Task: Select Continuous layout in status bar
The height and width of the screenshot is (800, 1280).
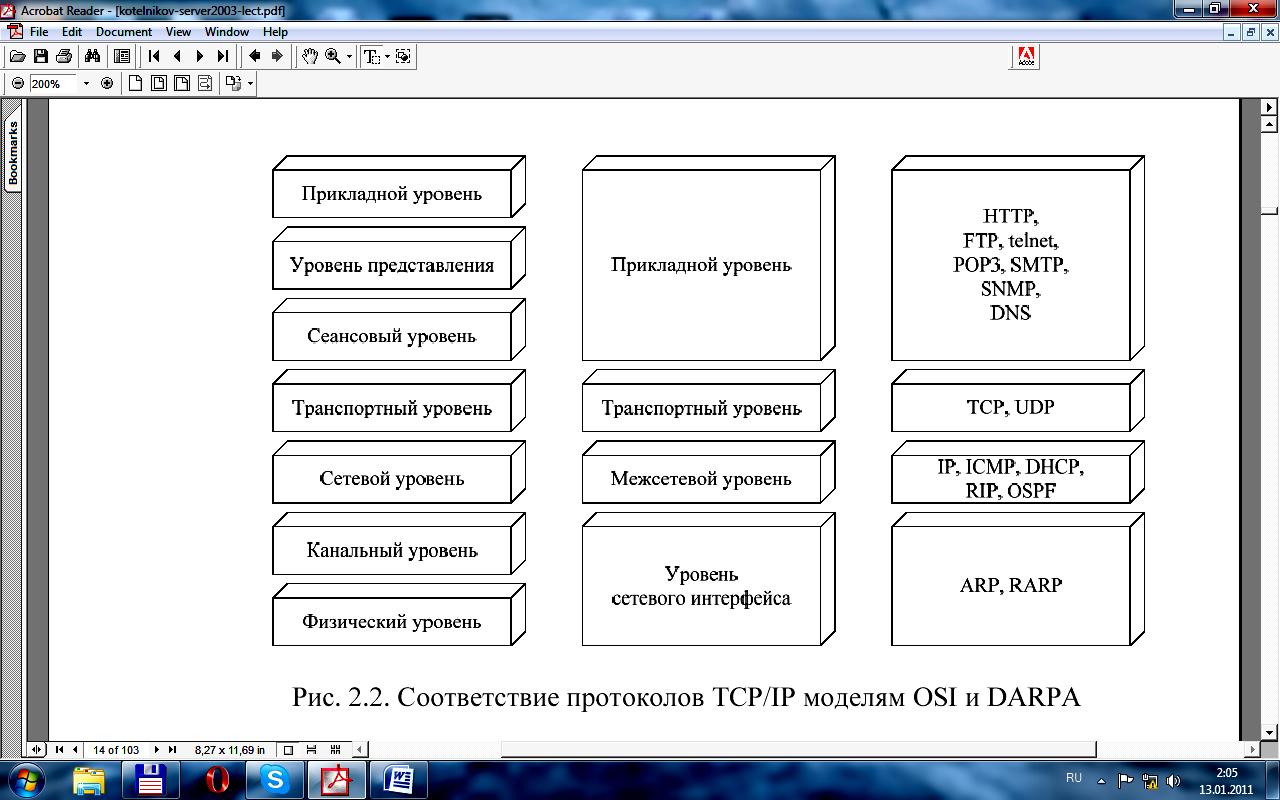Action: (312, 749)
